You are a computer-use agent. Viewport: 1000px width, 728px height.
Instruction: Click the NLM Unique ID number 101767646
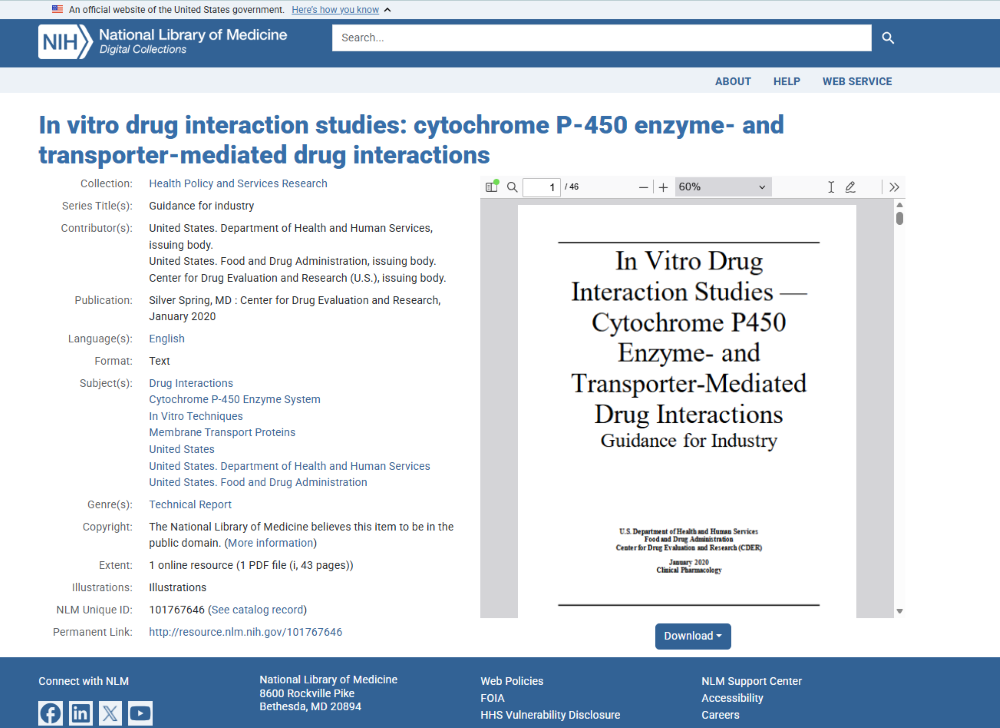pos(177,610)
